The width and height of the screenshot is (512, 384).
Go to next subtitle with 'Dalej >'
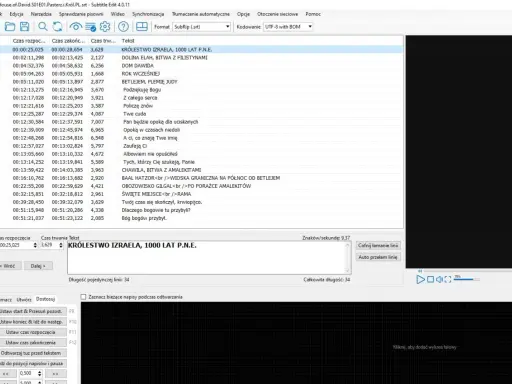click(38, 266)
